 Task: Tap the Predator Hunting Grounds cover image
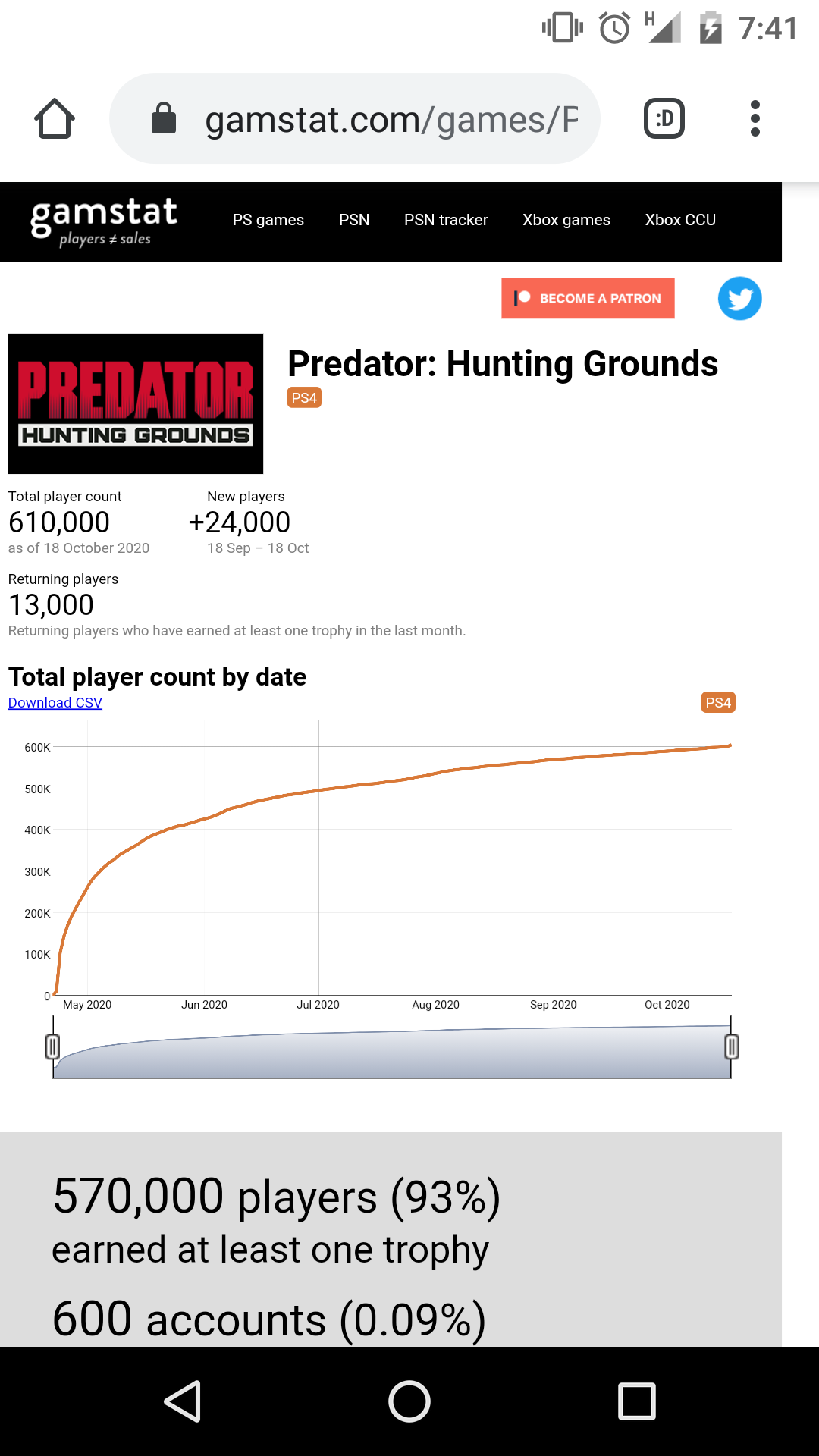point(136,403)
